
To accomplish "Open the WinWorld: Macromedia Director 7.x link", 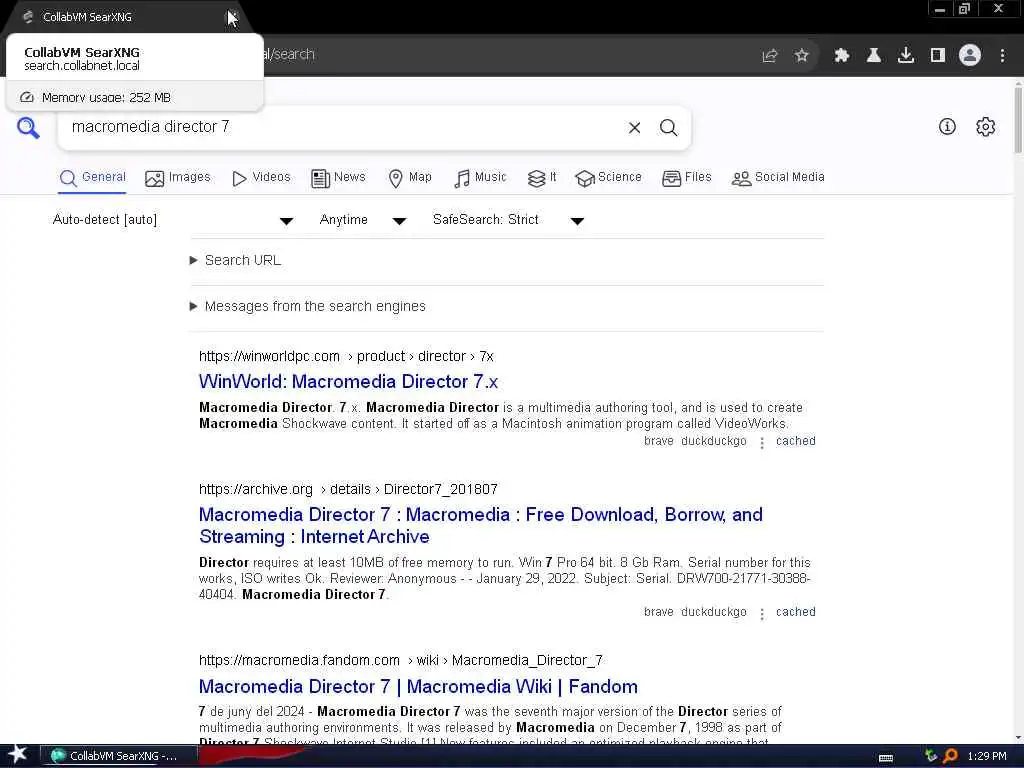I will click(349, 381).
